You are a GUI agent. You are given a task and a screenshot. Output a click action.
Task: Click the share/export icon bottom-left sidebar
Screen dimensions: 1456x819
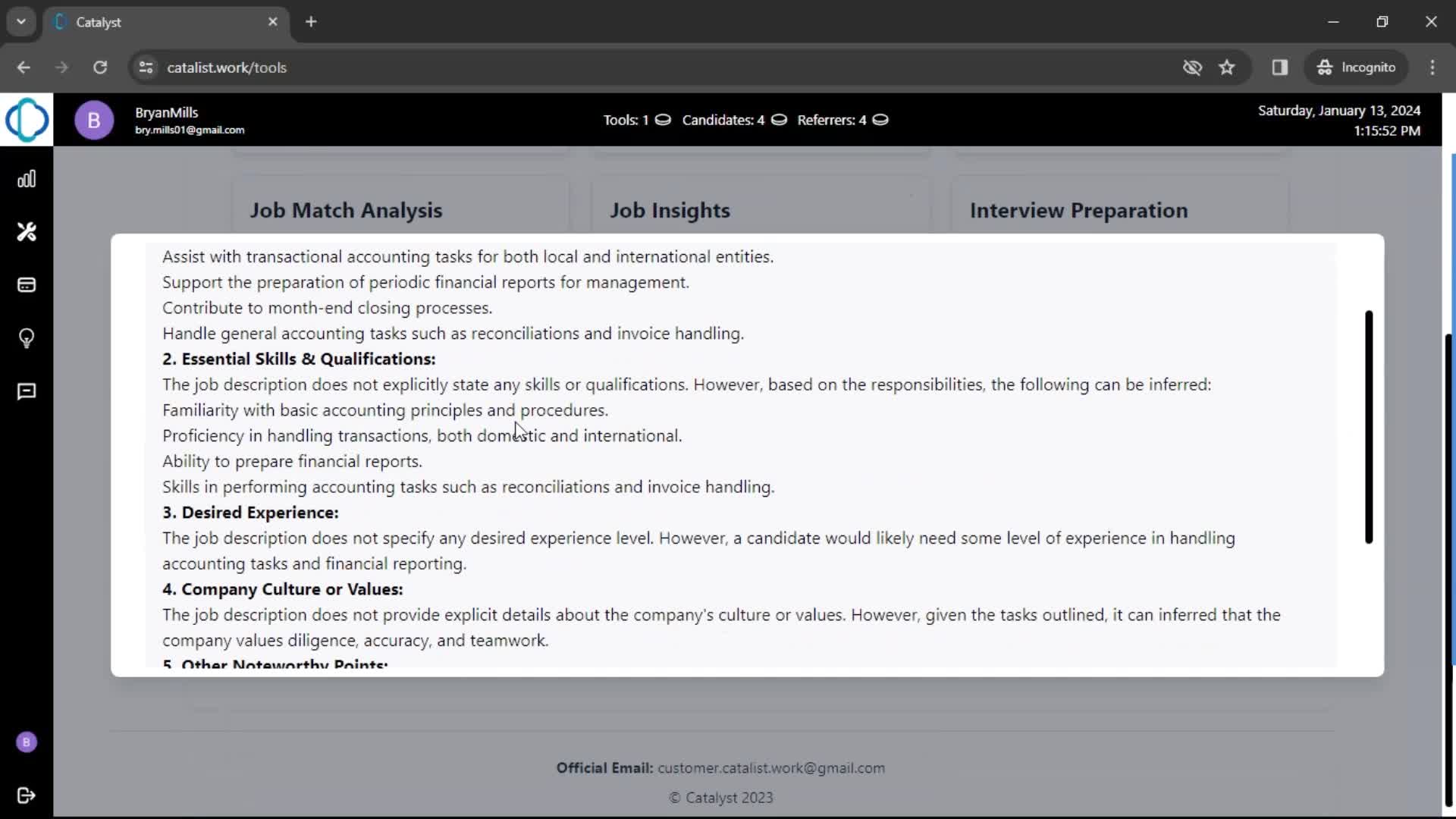point(26,795)
